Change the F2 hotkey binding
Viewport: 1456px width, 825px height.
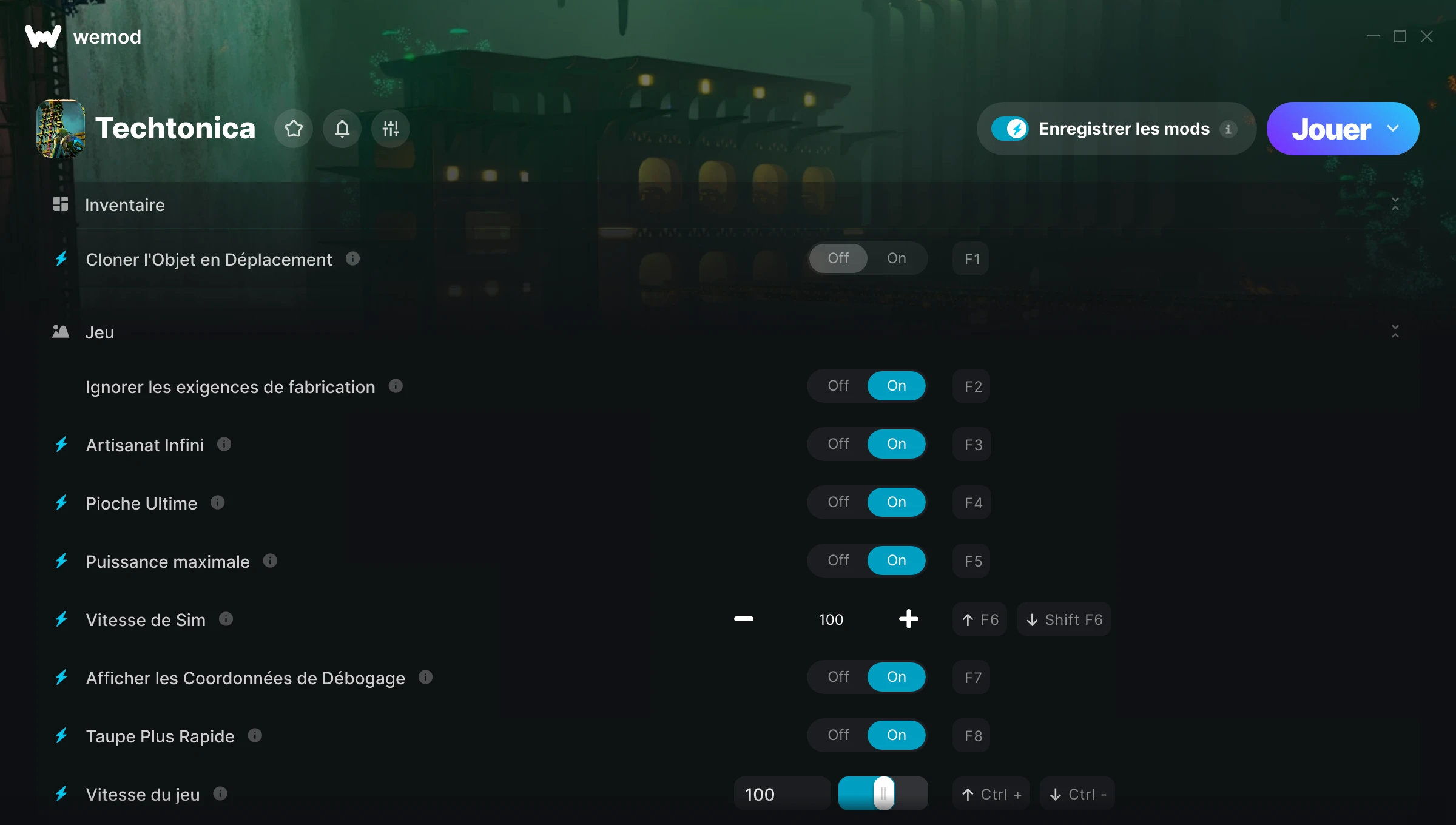point(972,386)
